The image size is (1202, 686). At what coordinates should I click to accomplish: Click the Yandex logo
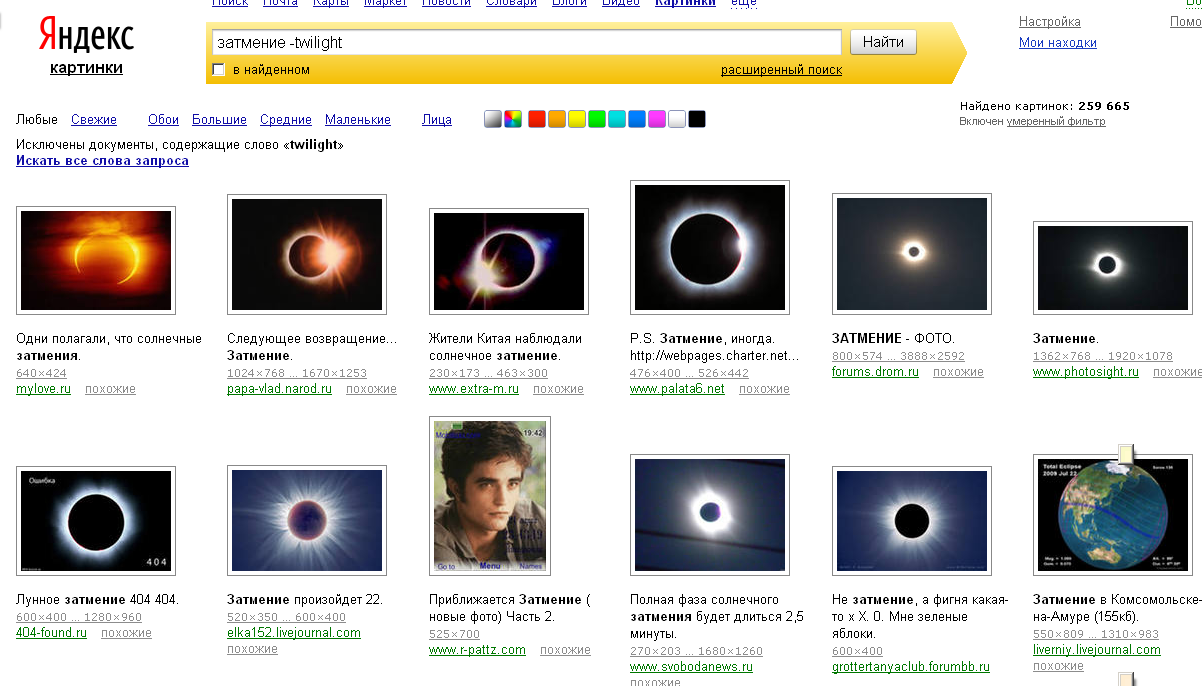(86, 38)
